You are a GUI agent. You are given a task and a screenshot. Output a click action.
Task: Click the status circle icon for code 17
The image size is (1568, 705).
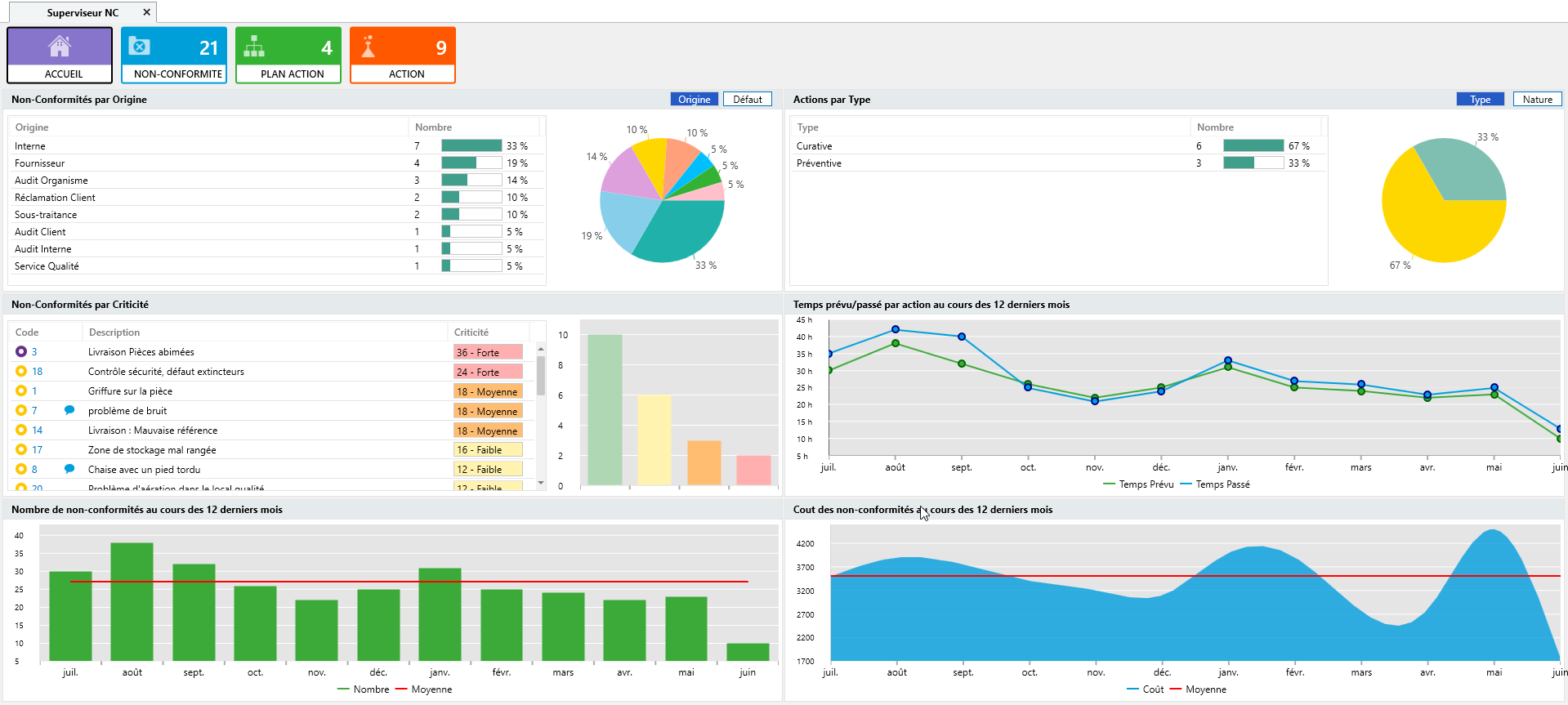(21, 449)
